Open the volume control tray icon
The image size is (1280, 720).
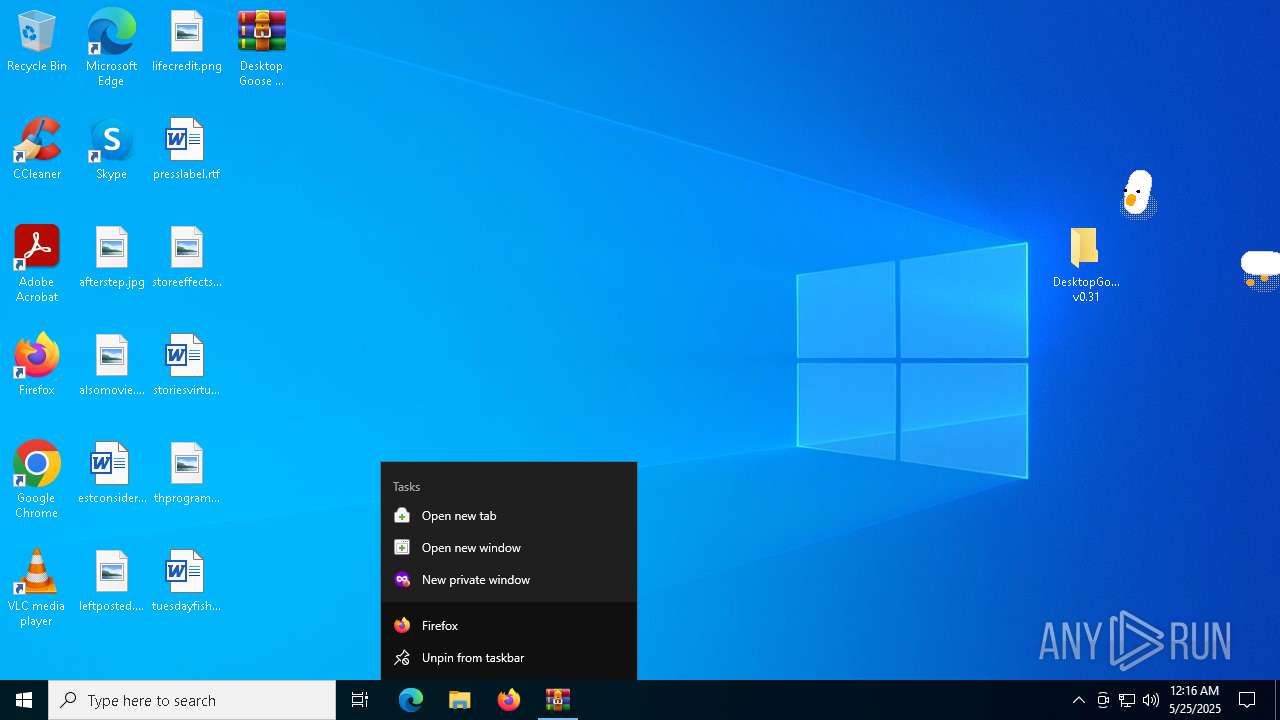pos(1151,700)
